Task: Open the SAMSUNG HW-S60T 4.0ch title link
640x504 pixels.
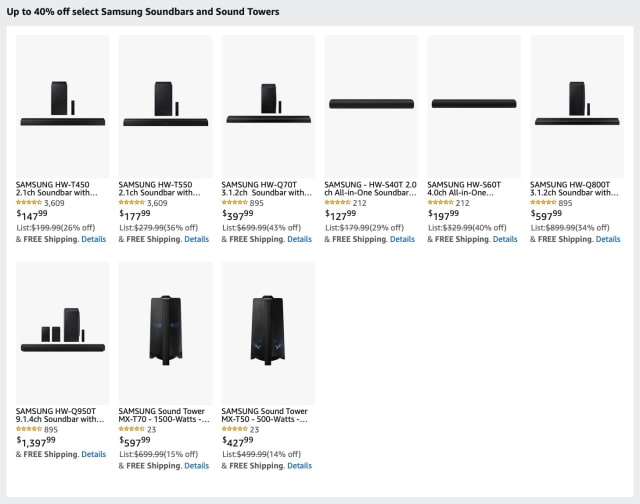Action: [x=474, y=189]
